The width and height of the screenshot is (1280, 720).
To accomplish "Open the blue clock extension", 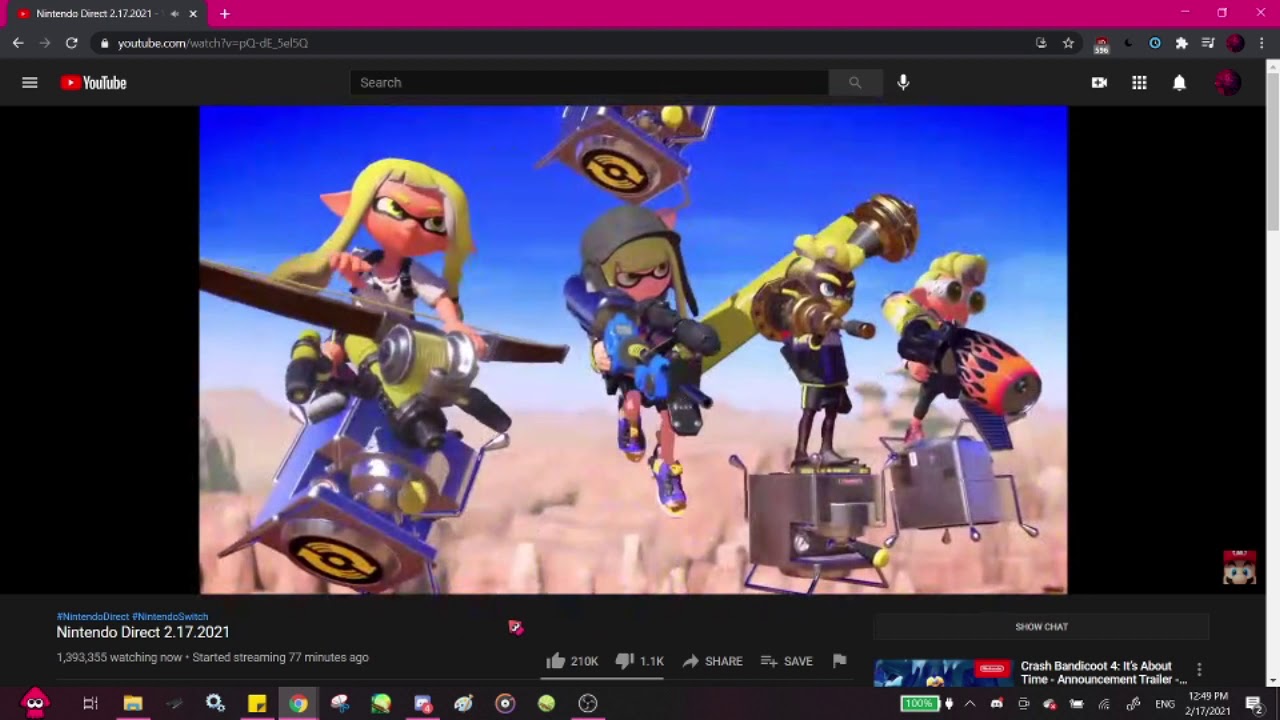I will [x=1155, y=43].
